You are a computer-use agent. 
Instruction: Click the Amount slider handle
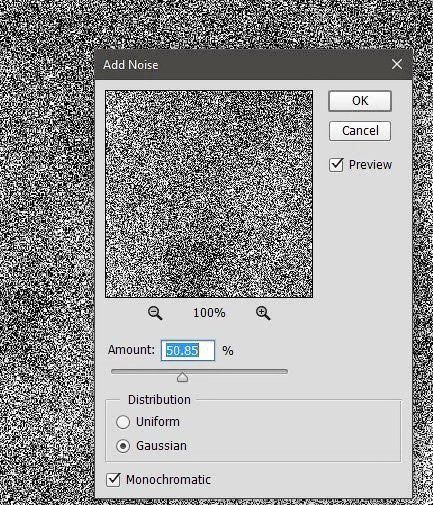click(182, 377)
